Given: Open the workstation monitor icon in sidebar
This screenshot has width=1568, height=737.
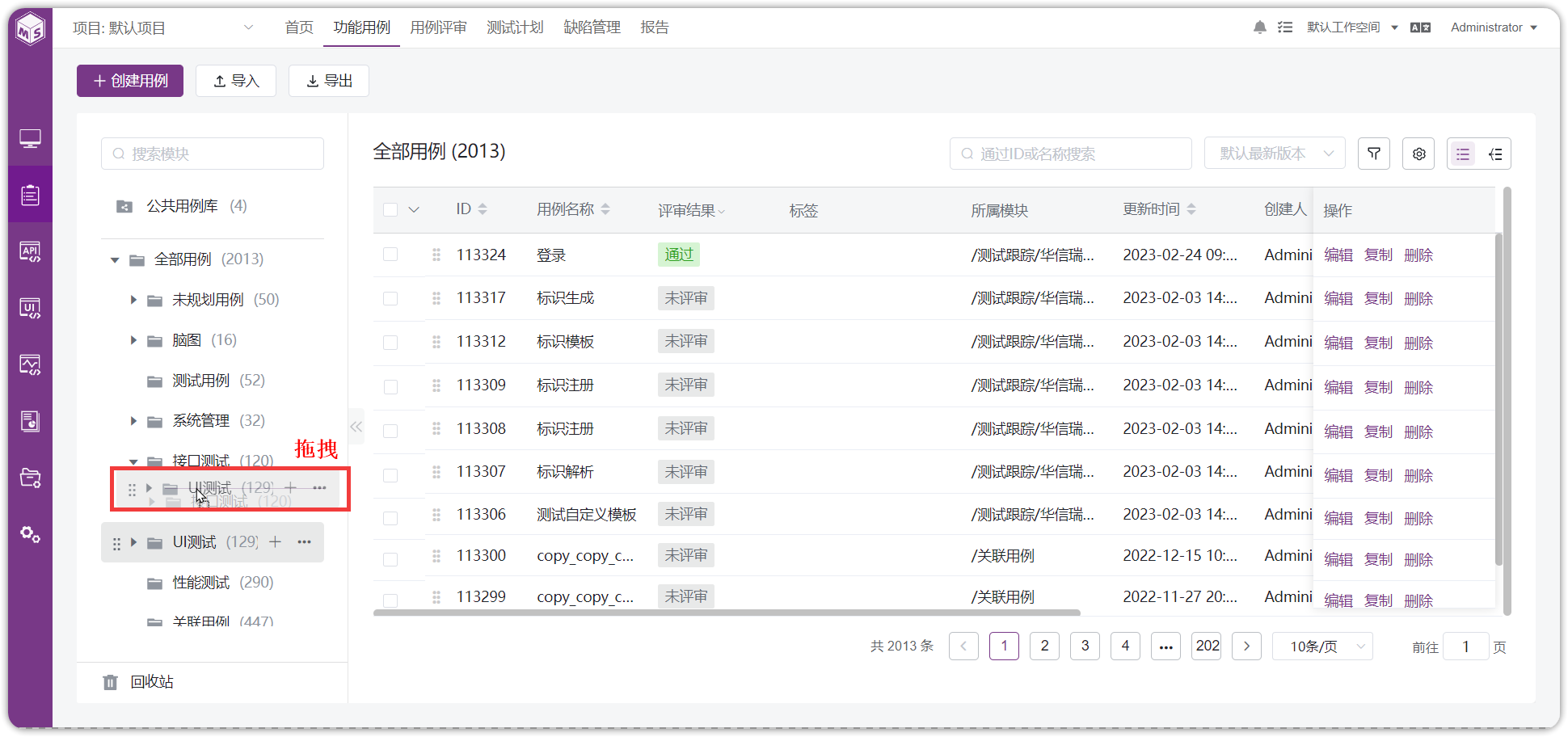Looking at the screenshot, I should [x=30, y=139].
